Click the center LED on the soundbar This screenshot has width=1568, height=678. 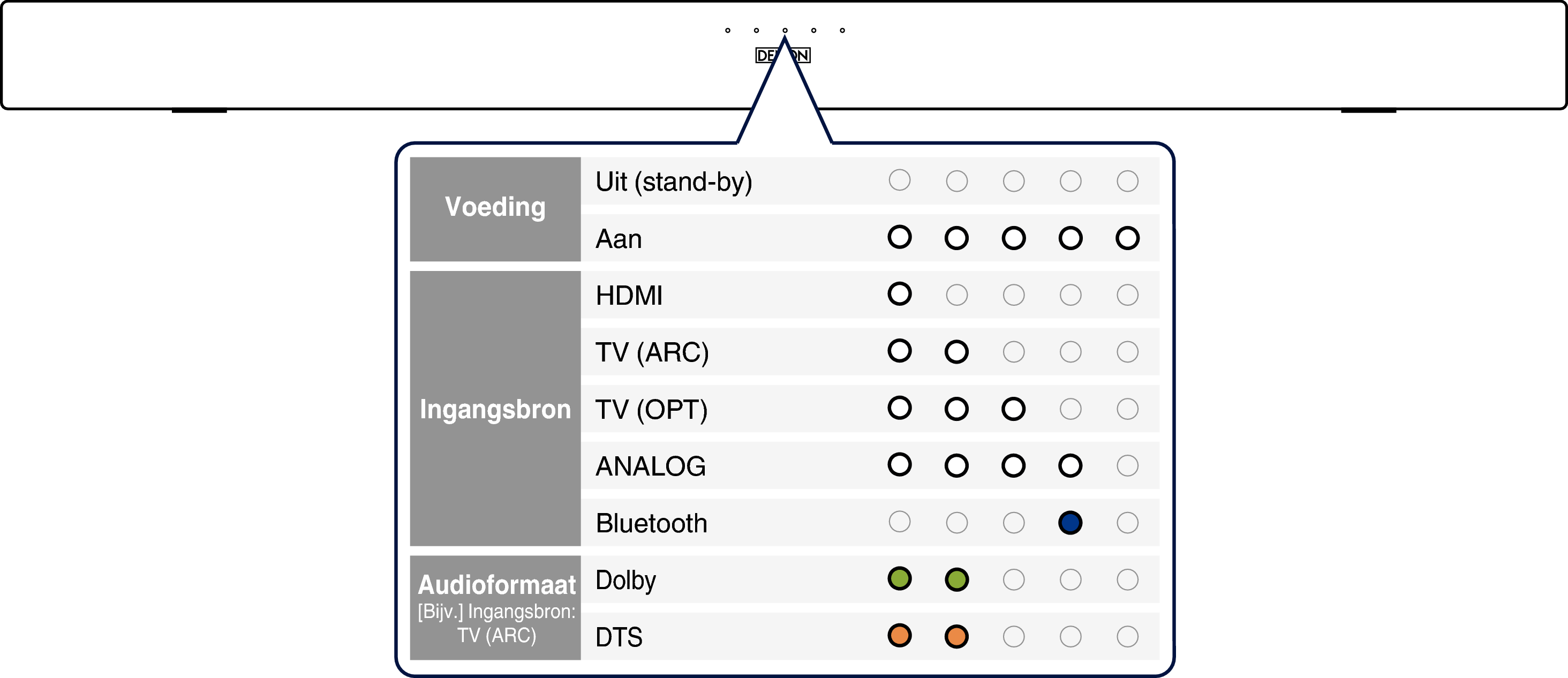click(x=785, y=30)
